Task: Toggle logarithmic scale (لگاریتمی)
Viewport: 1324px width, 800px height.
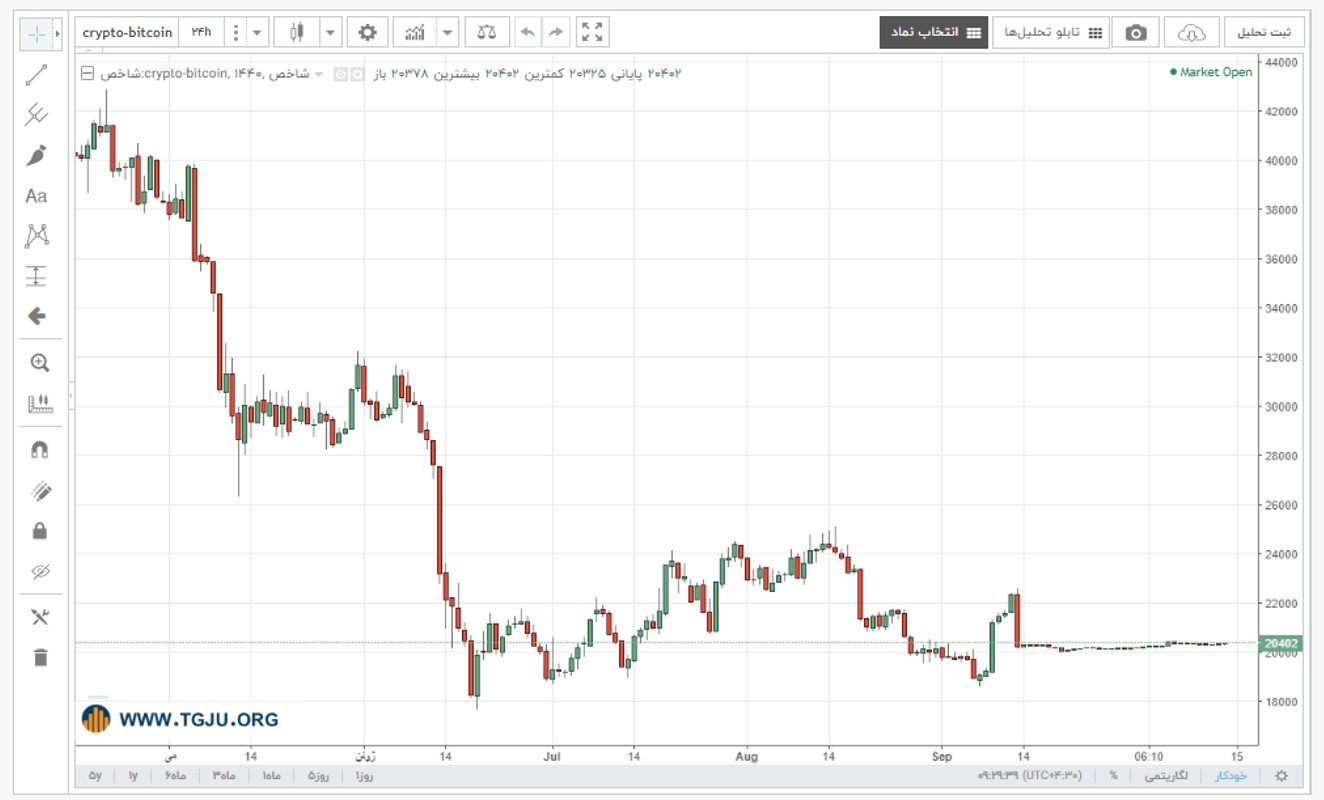Action: pyautogui.click(x=1166, y=776)
